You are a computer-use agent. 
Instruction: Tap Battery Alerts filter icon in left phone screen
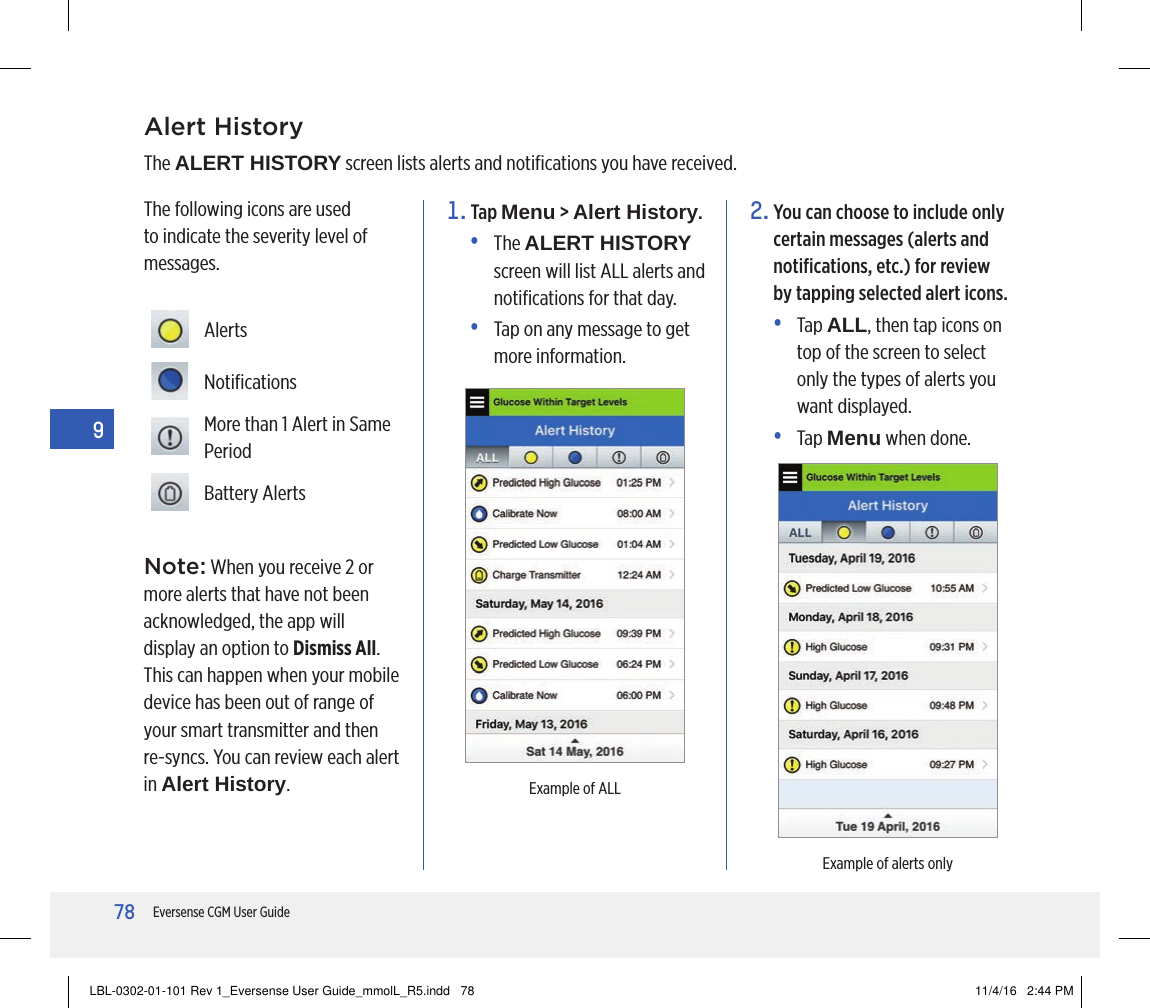click(x=663, y=458)
